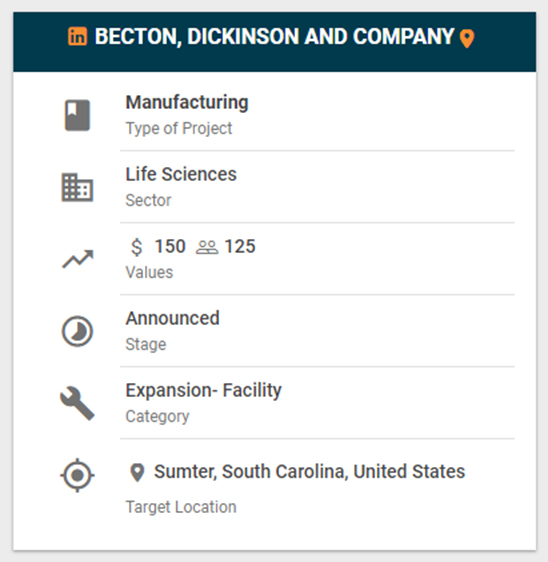Click the orange map pin beside company name
This screenshot has height=562, width=548.
[x=467, y=38]
